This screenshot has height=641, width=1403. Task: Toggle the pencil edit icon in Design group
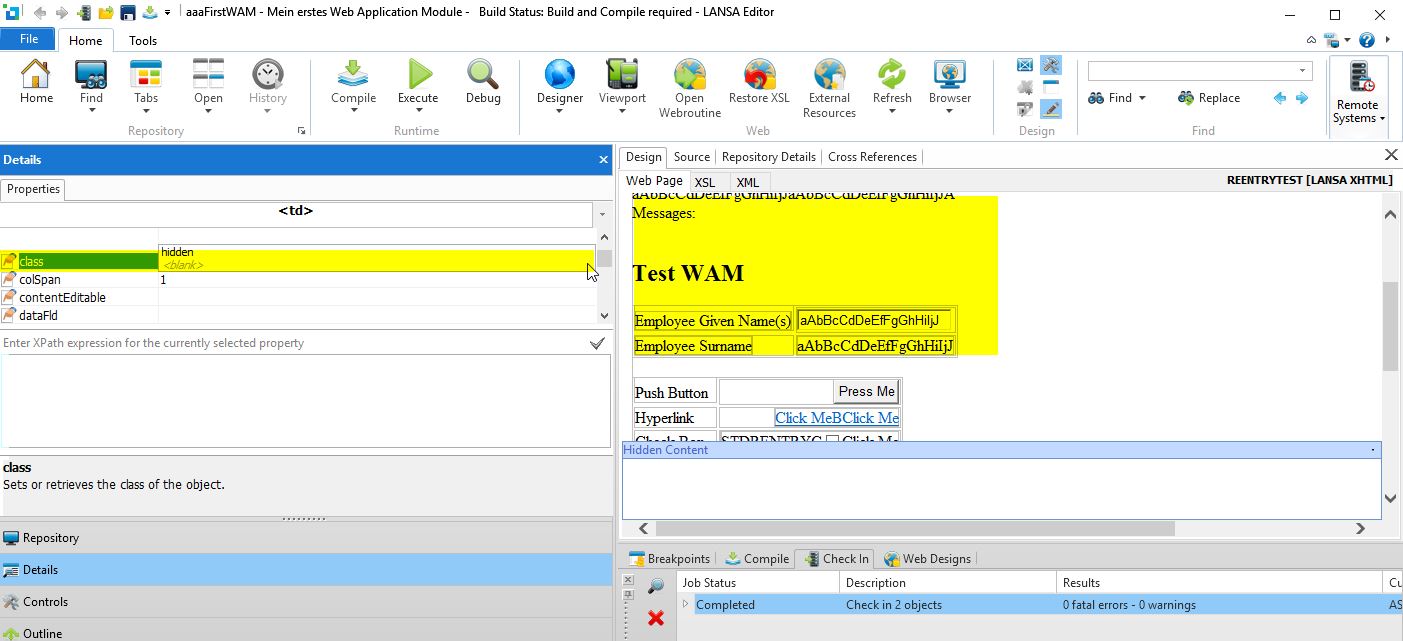coord(1050,109)
